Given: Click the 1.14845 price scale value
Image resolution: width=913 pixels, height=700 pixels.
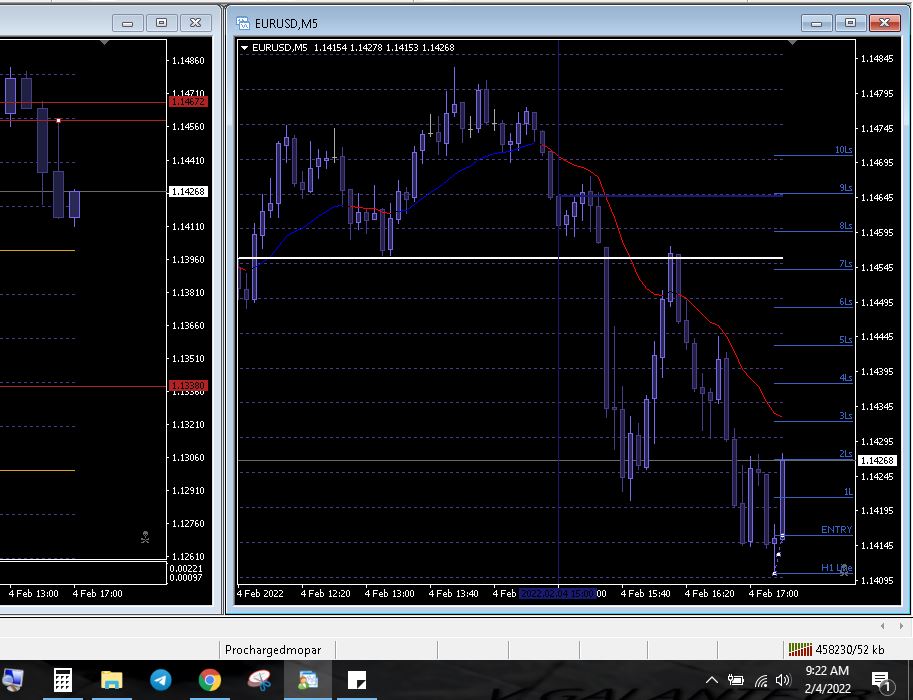Looking at the screenshot, I should 876,58.
